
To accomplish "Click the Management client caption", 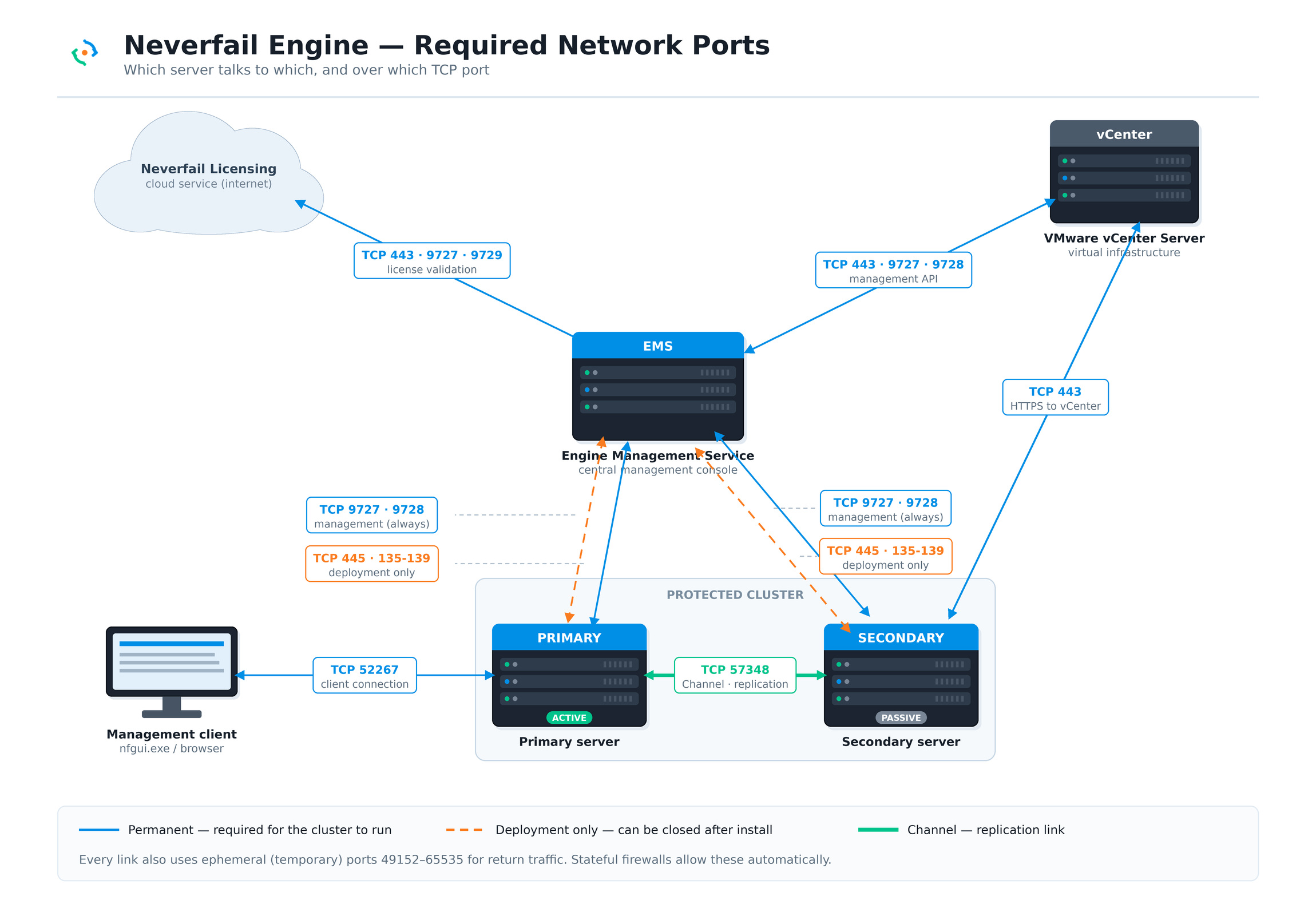I will pos(172,734).
